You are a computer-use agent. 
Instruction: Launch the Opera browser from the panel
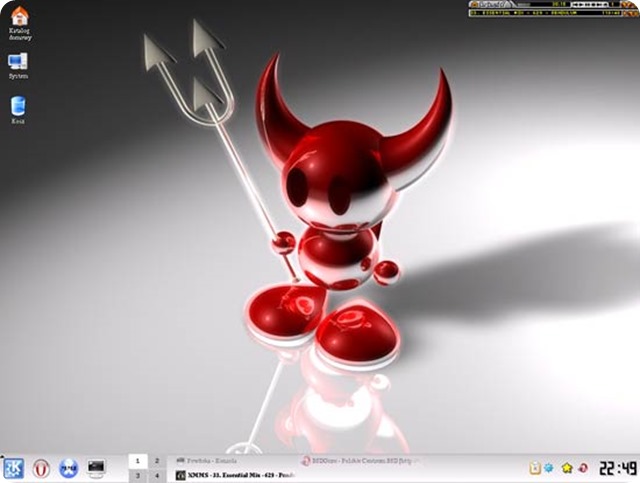pos(41,468)
